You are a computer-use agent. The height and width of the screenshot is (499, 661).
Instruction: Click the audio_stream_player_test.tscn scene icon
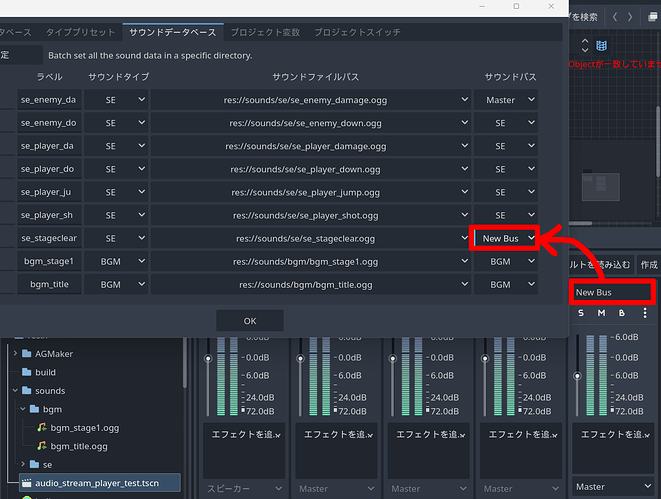[26, 482]
